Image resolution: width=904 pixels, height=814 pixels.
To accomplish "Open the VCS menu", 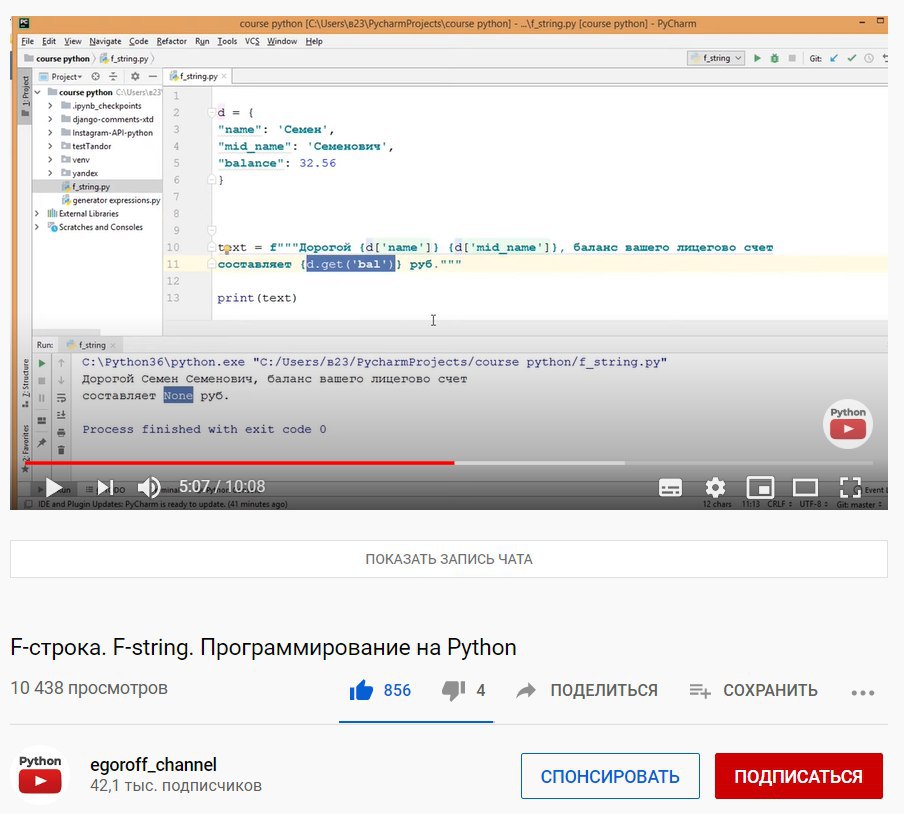I will [x=252, y=42].
